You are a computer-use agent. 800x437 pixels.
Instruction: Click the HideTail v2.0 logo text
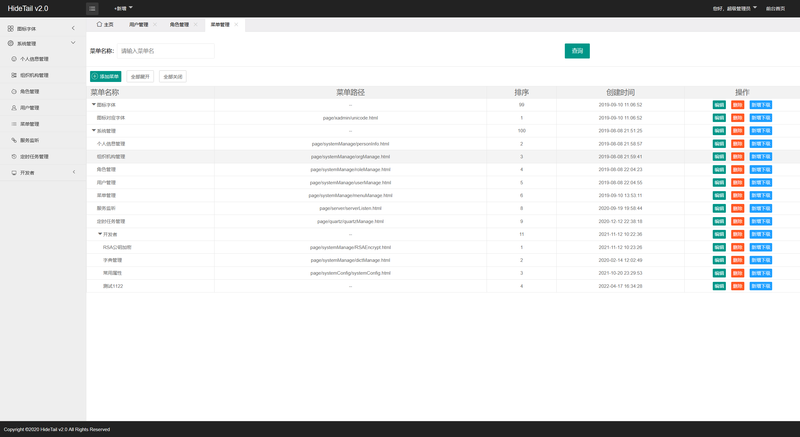click(28, 8)
